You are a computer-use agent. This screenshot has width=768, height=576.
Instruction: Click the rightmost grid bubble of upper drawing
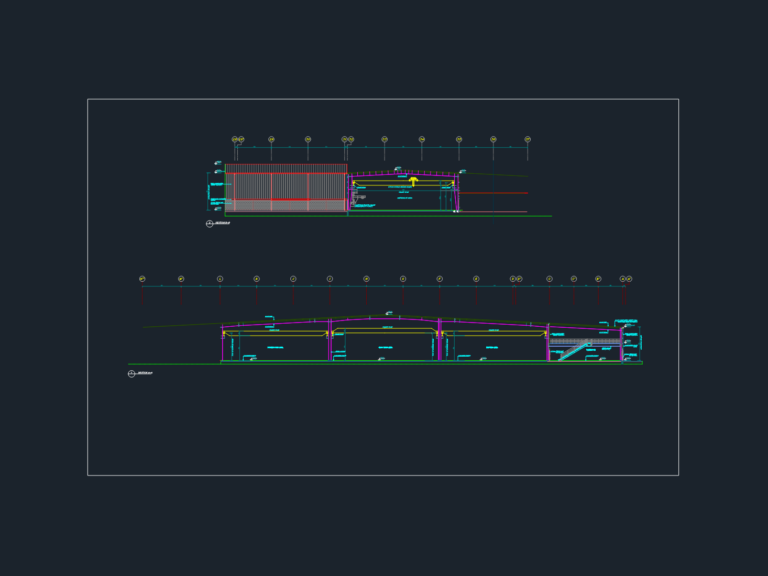click(528, 140)
